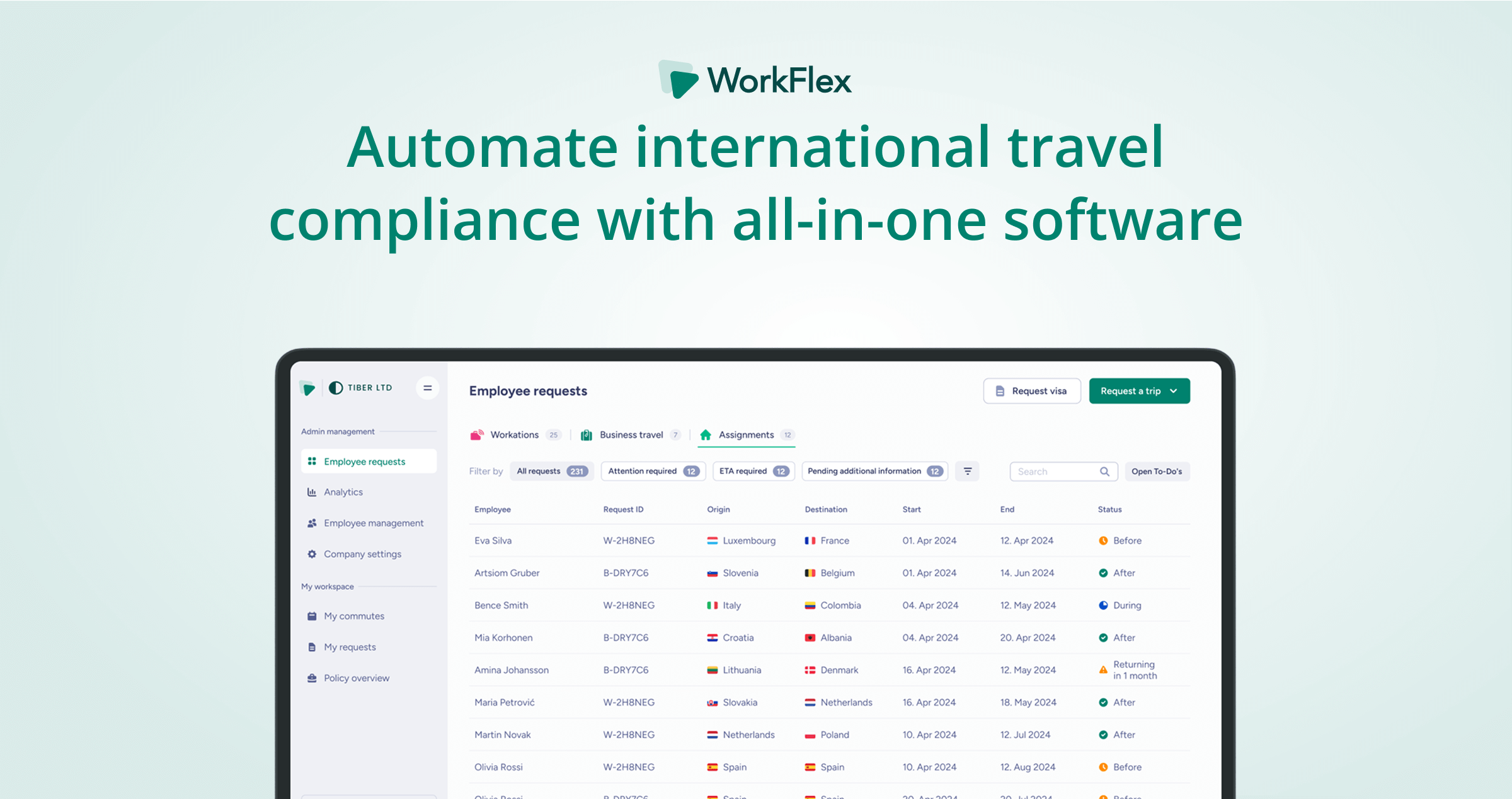Switch to the Workations tab

tap(515, 435)
